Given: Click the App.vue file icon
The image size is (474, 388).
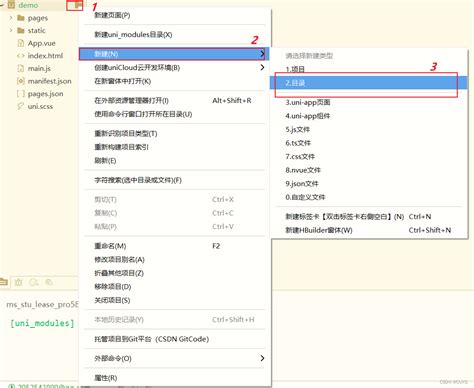Looking at the screenshot, I should (x=21, y=43).
